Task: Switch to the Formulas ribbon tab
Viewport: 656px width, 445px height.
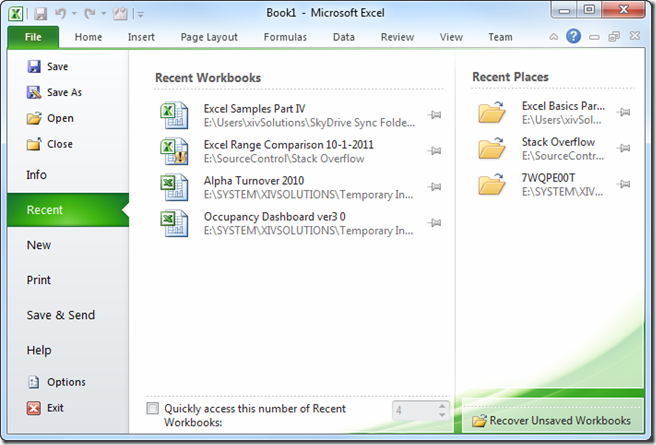Action: pos(285,37)
